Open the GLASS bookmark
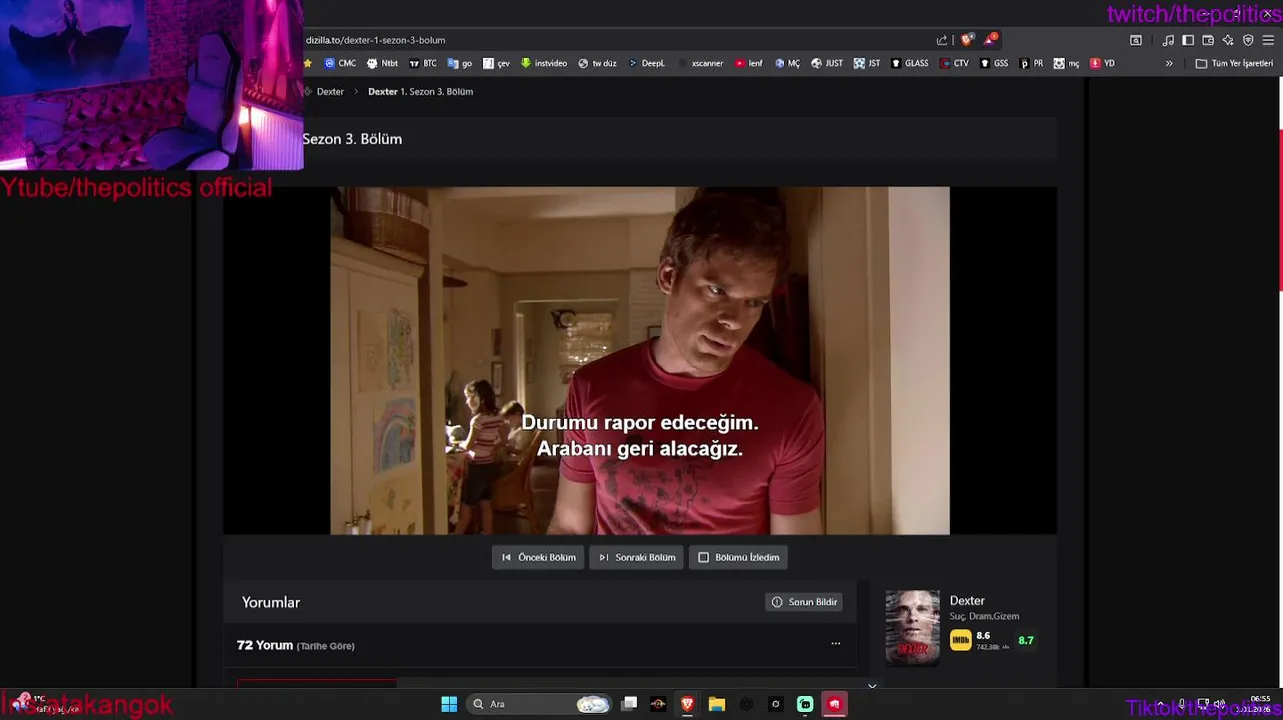1283x720 pixels. point(910,63)
